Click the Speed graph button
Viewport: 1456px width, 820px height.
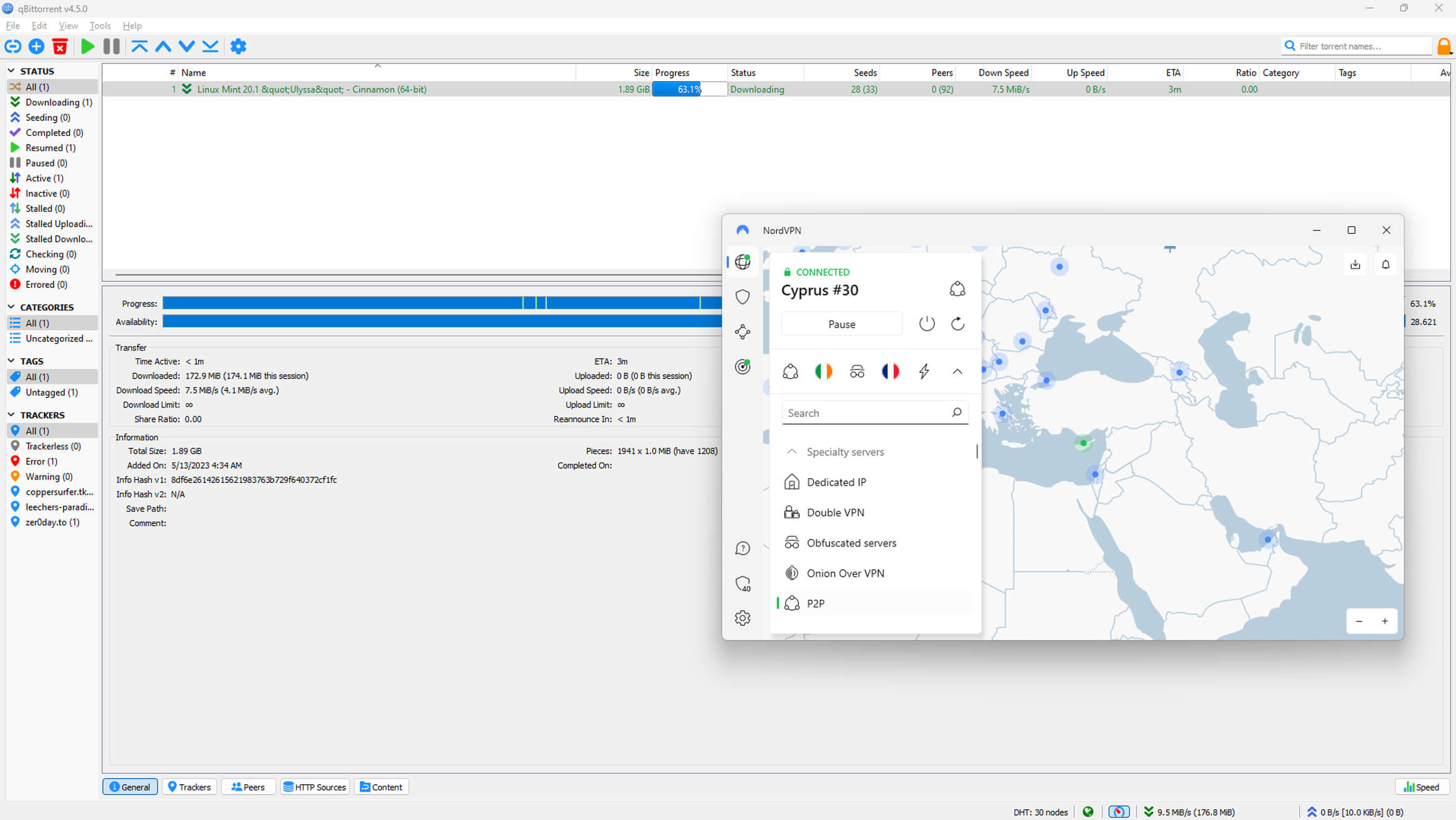(1422, 787)
